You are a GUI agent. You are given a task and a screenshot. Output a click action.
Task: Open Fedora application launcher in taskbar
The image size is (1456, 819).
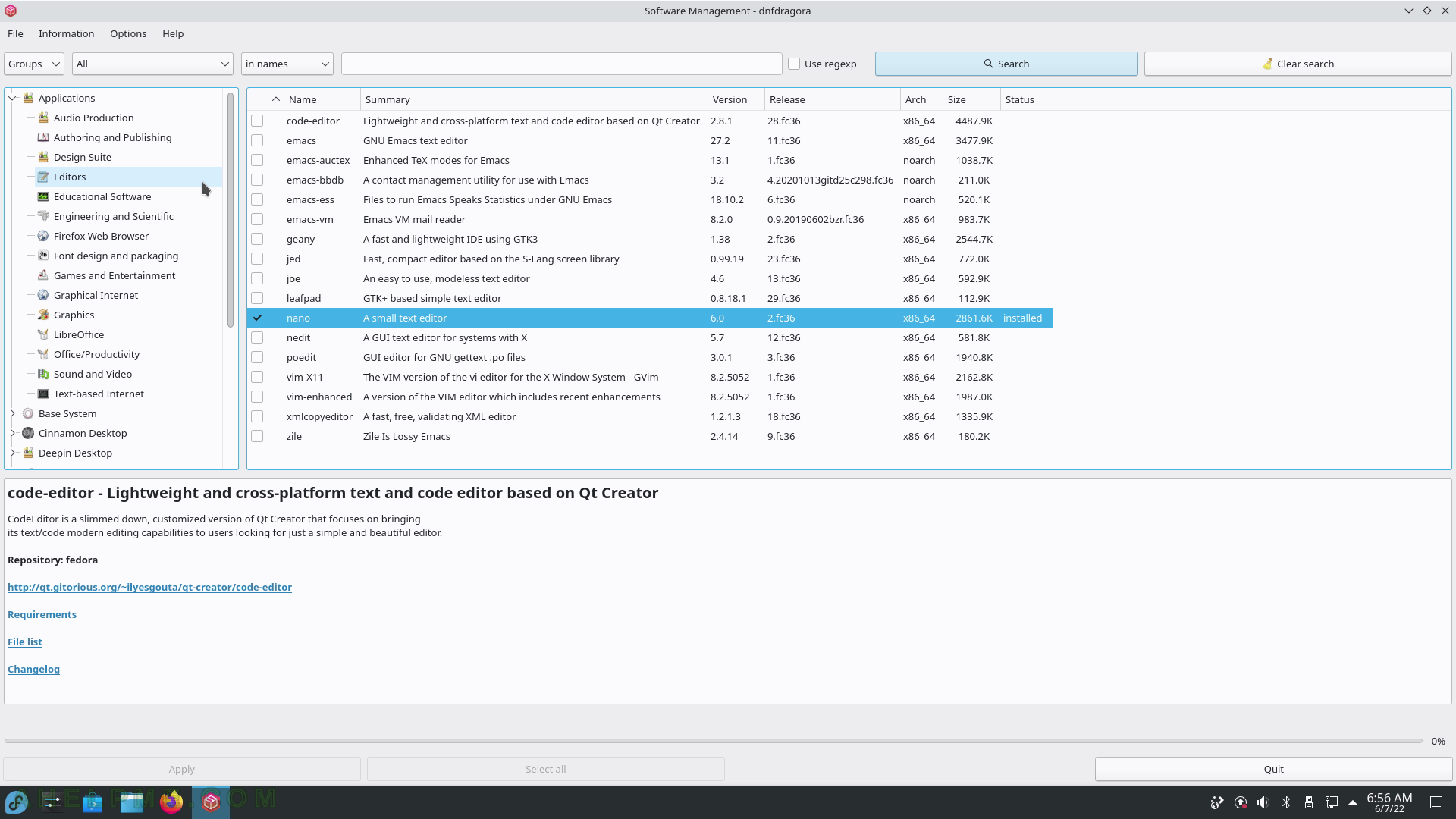[x=17, y=802]
